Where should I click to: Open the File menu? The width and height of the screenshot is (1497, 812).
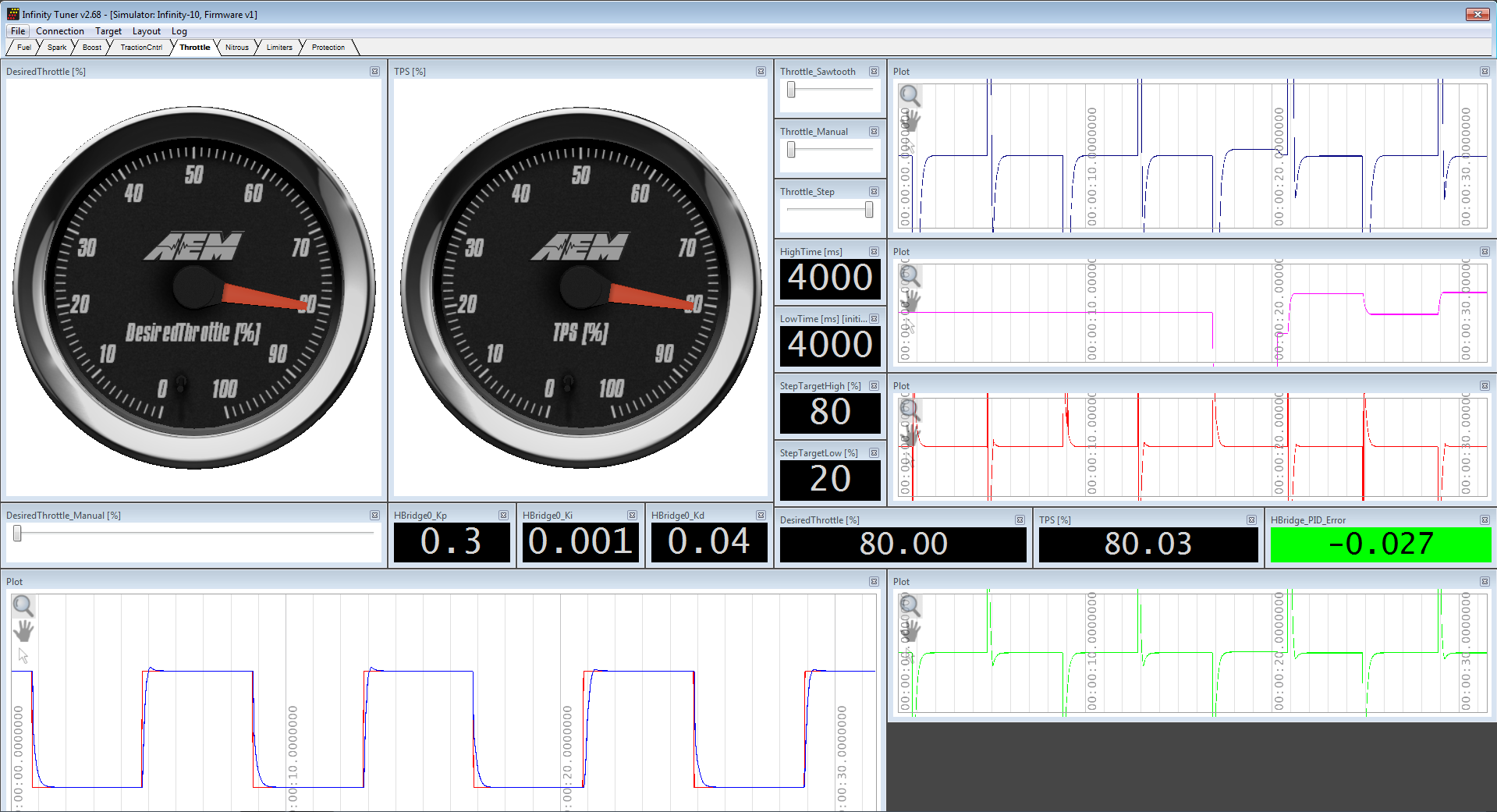click(18, 31)
